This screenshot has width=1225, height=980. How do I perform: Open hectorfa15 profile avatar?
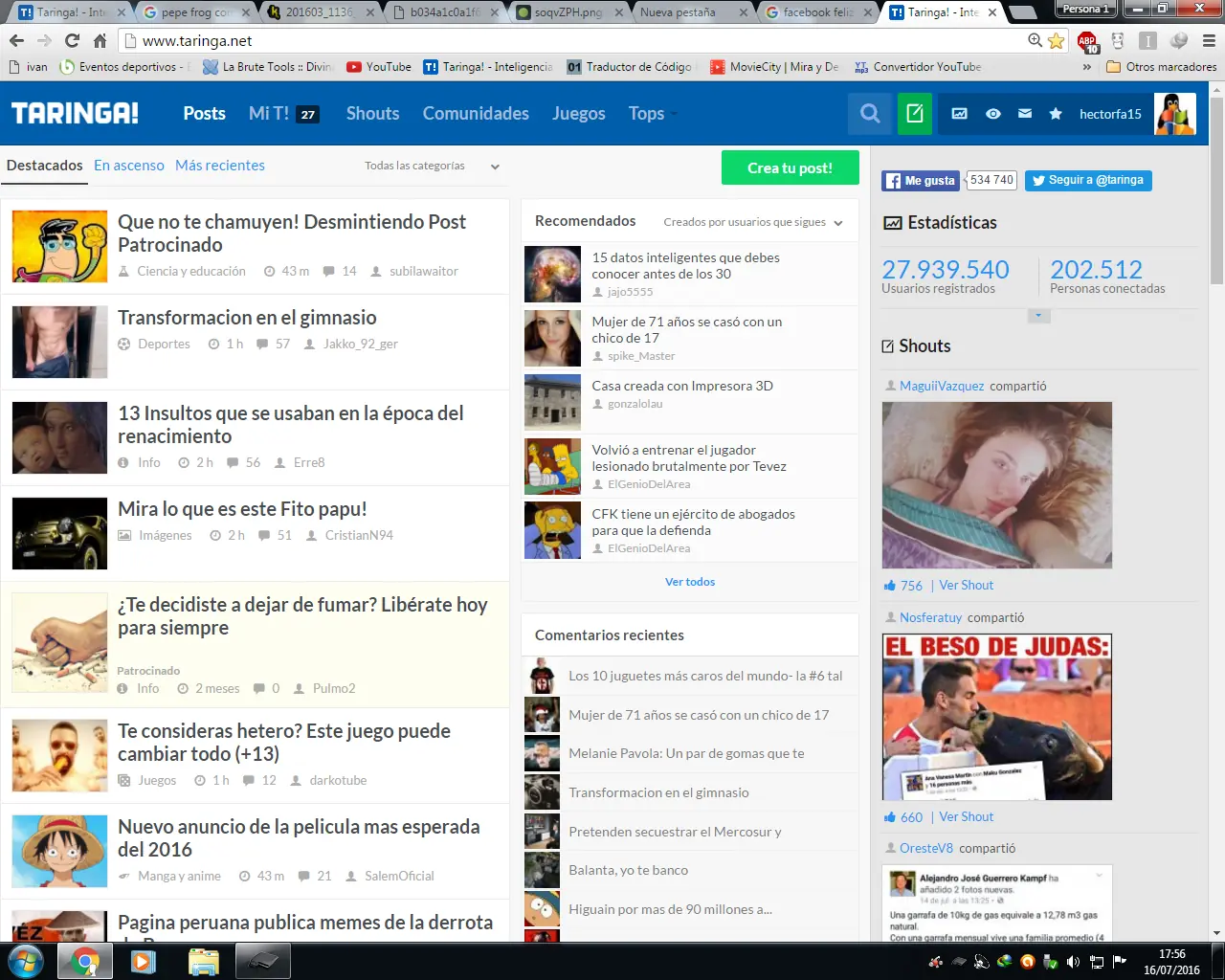pyautogui.click(x=1175, y=114)
